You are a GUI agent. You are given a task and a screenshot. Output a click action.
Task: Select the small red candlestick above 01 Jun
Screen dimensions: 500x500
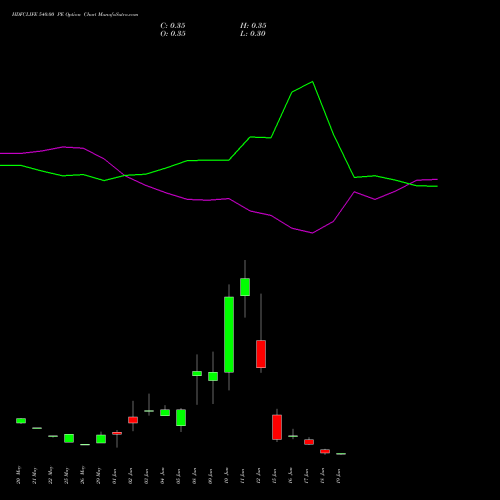click(117, 433)
